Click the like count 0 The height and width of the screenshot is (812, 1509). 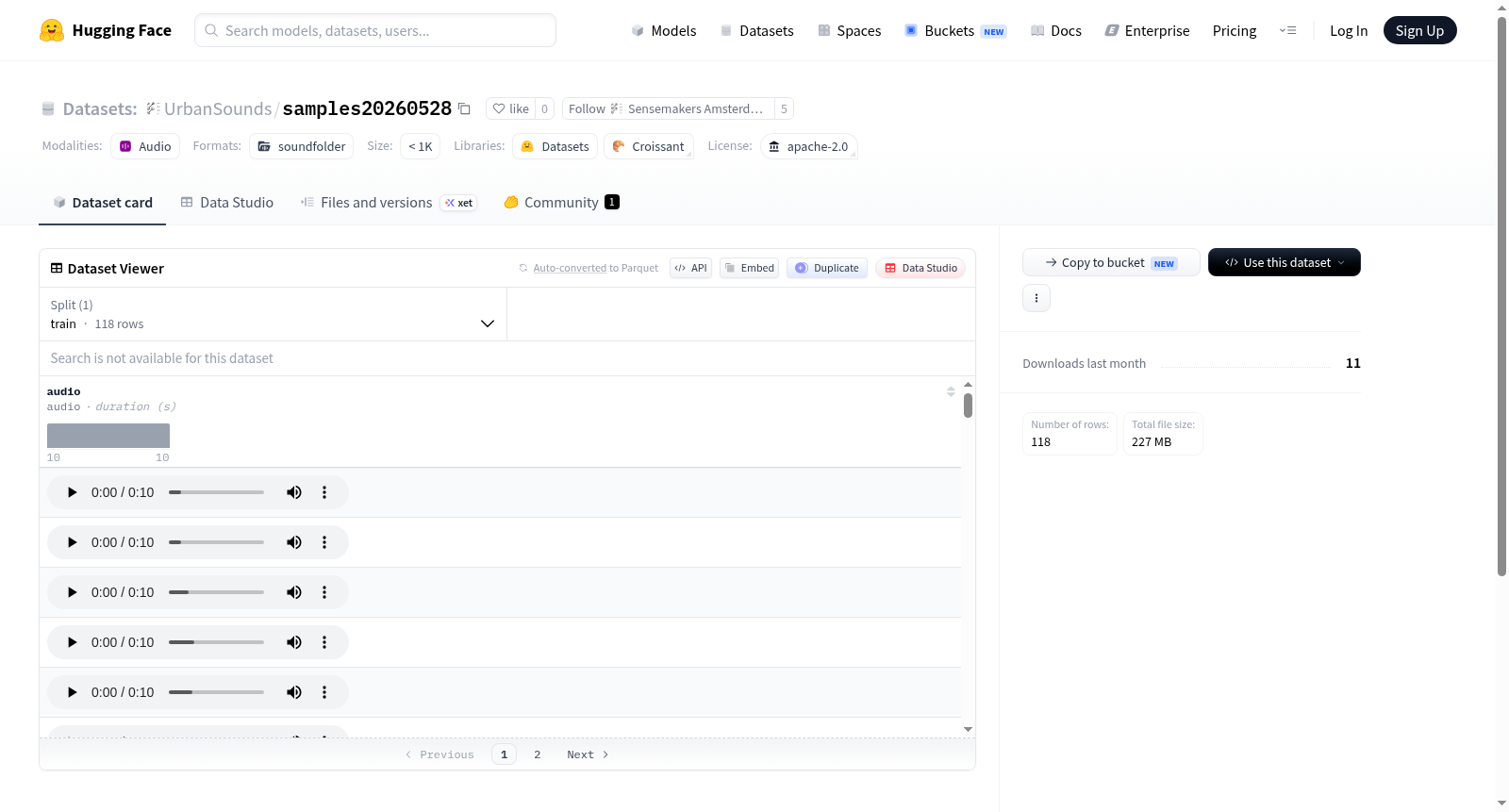tap(544, 108)
